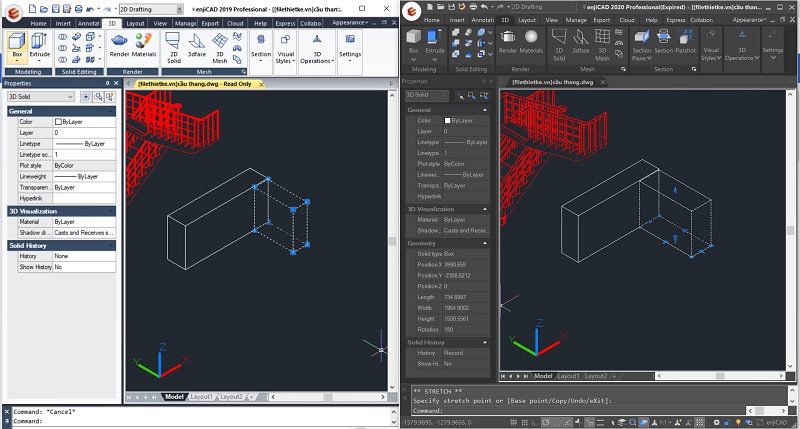Click horizontal scrollbar thumb in enjiCAD 2020 drawing
800x429 pixels.
720,376
